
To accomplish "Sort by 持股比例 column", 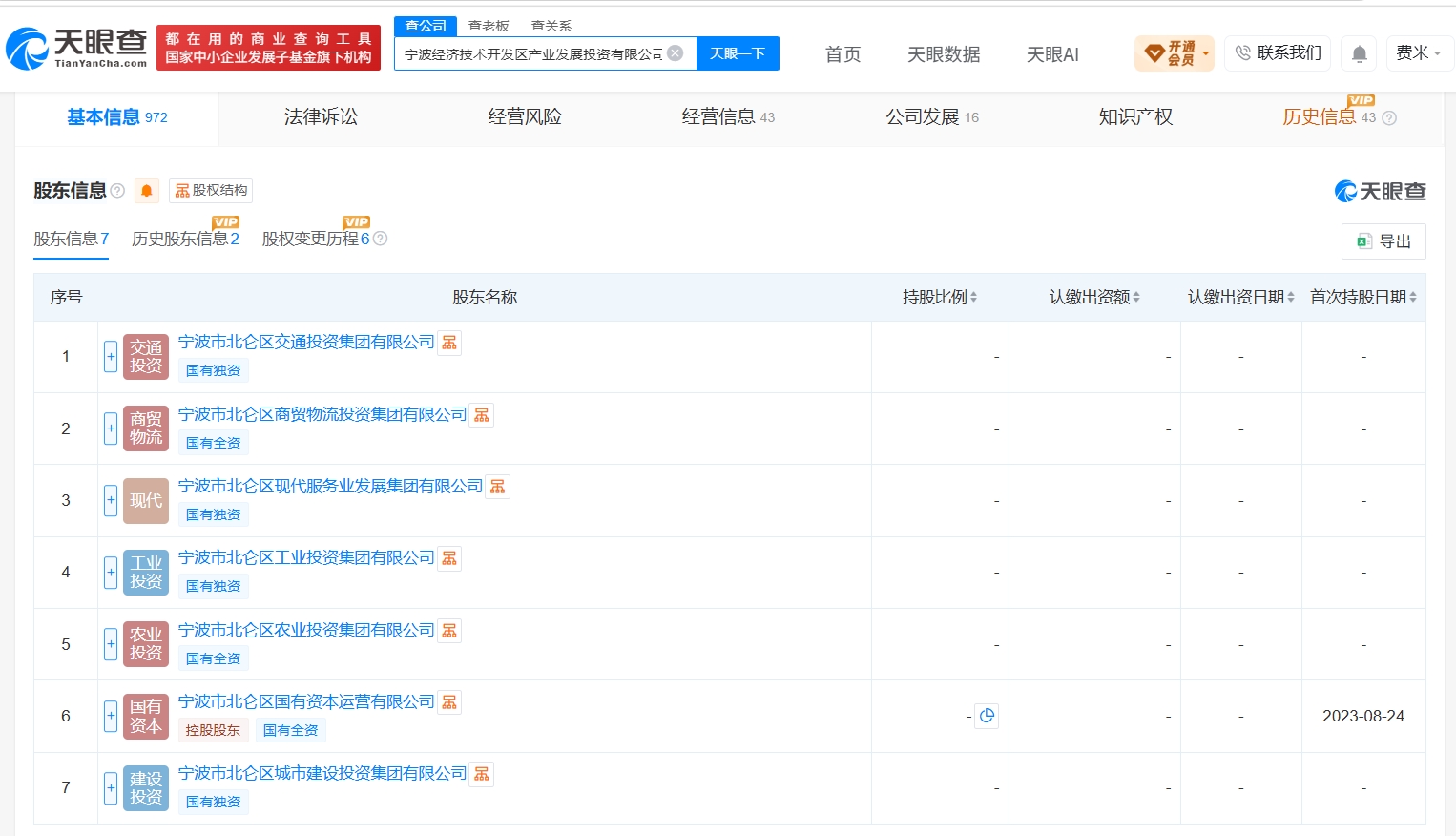I will pos(940,298).
